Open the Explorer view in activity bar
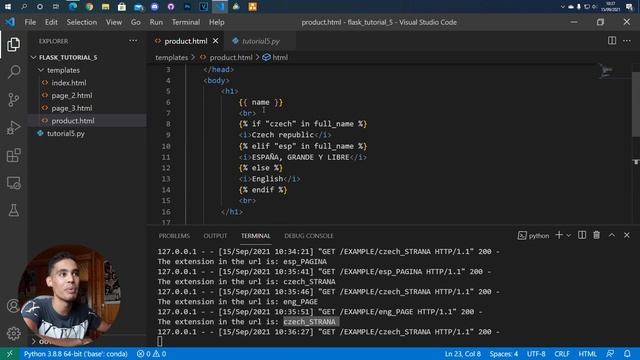Screen dimensions: 640x360 [13, 44]
